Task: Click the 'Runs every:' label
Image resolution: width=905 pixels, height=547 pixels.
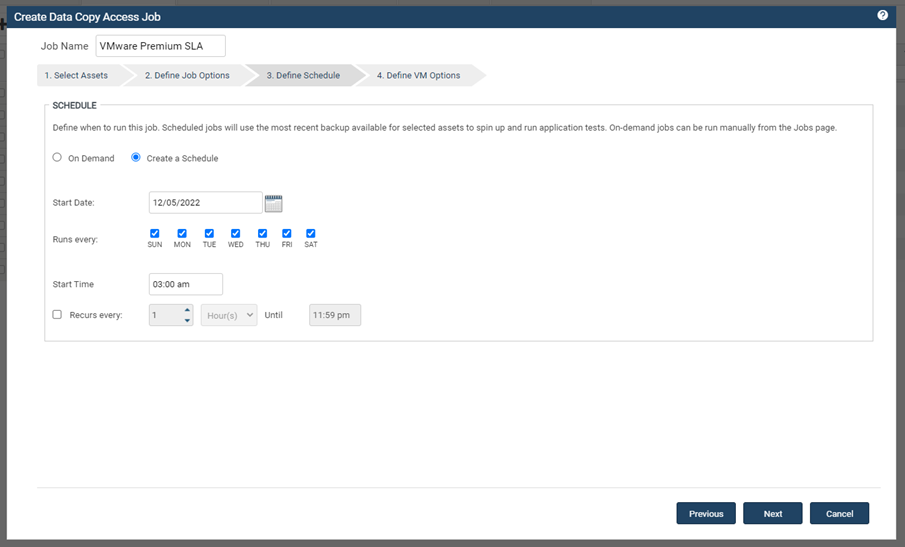Action: click(x=75, y=239)
